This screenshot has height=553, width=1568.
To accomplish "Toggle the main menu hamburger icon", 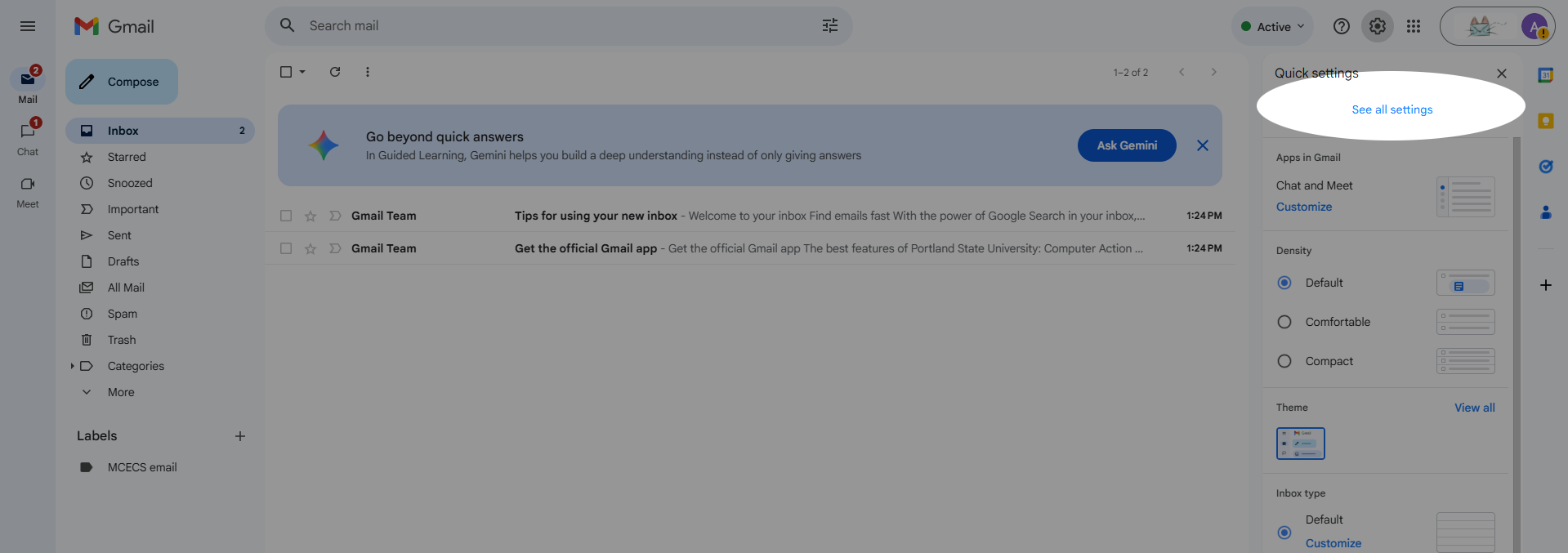I will point(28,26).
